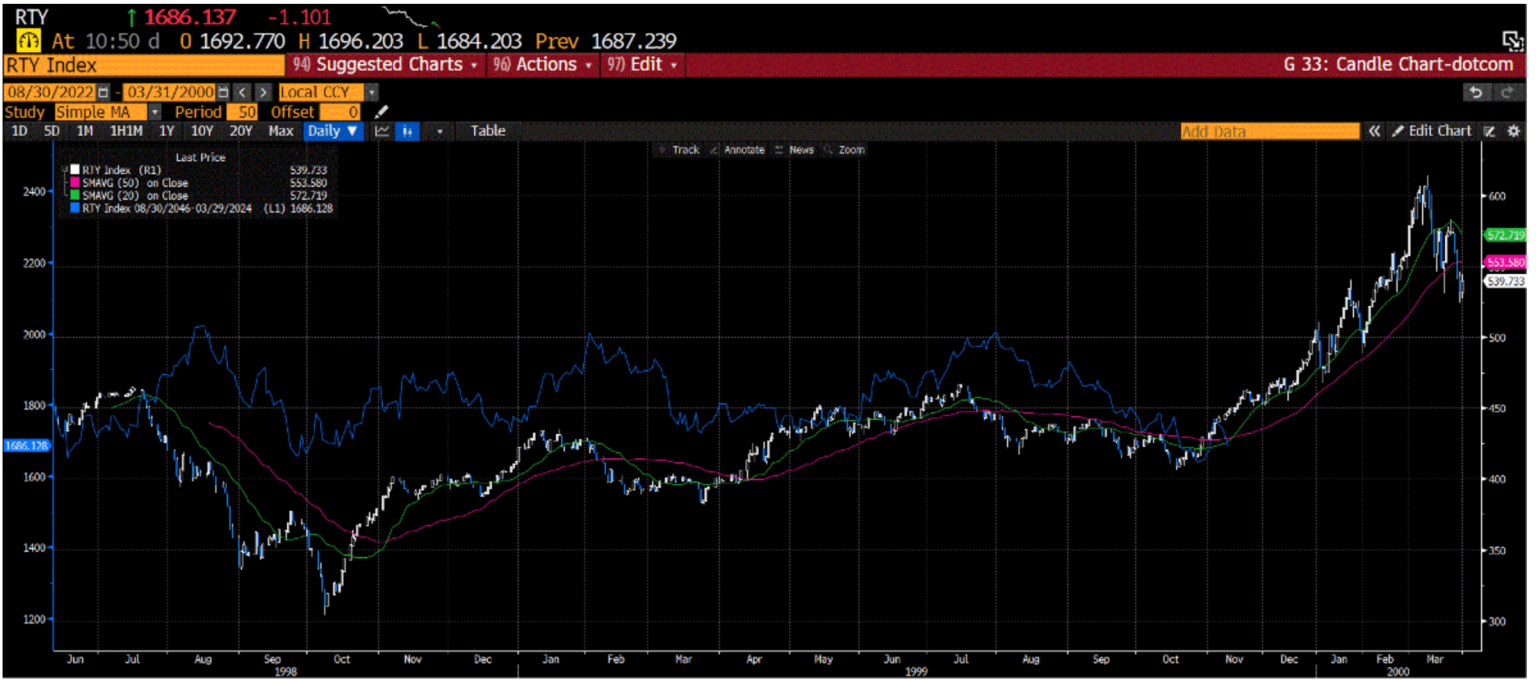Open chart settings via the gear icon
Image resolution: width=1536 pixels, height=685 pixels.
[1513, 131]
